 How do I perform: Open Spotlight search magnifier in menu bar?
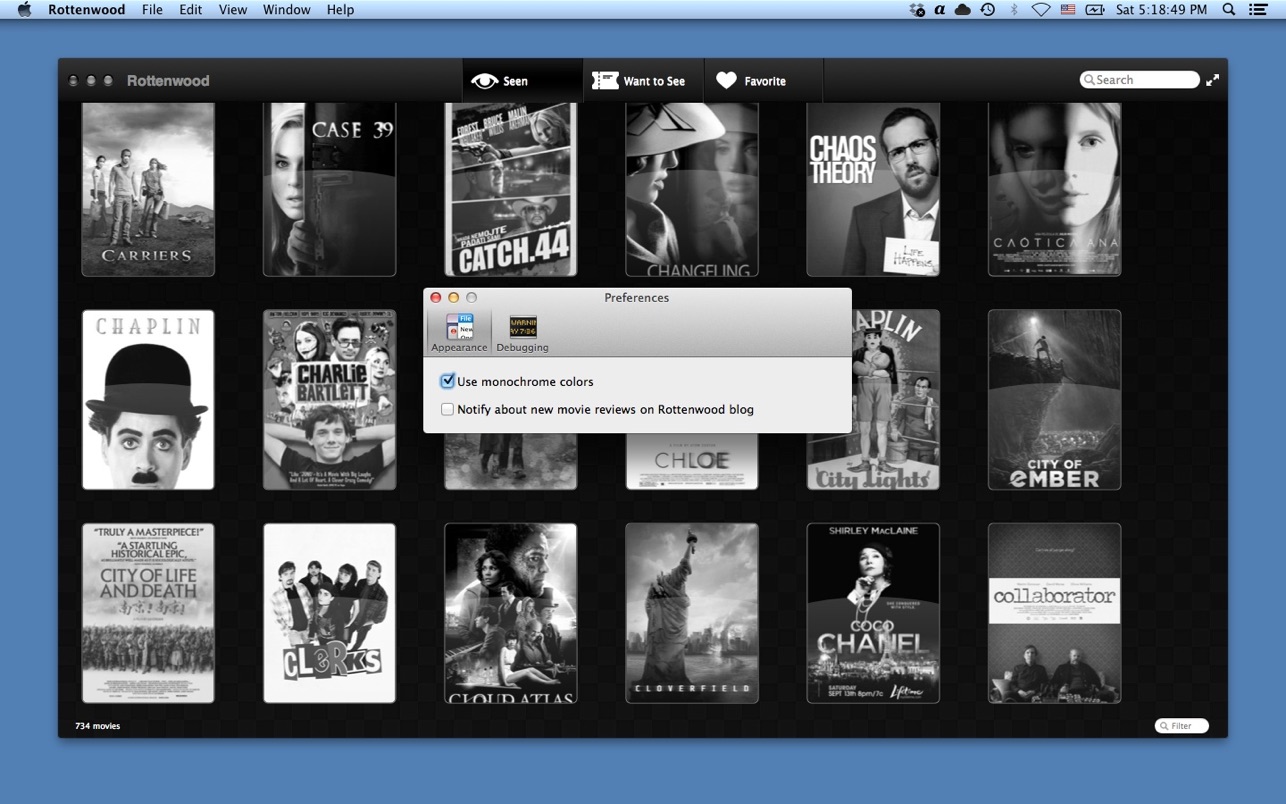click(1229, 10)
